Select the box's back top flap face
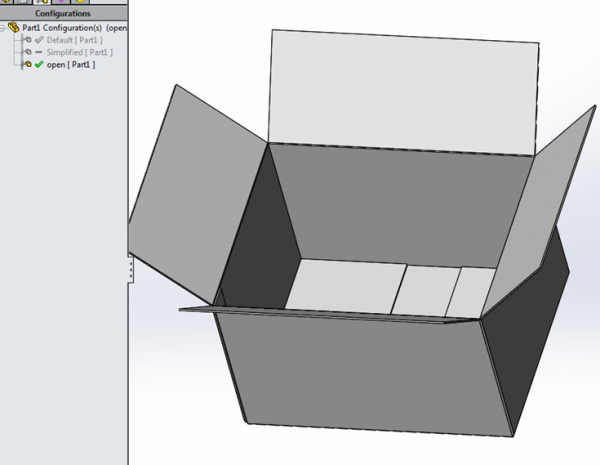Screen dimensions: 600x465 405,90
